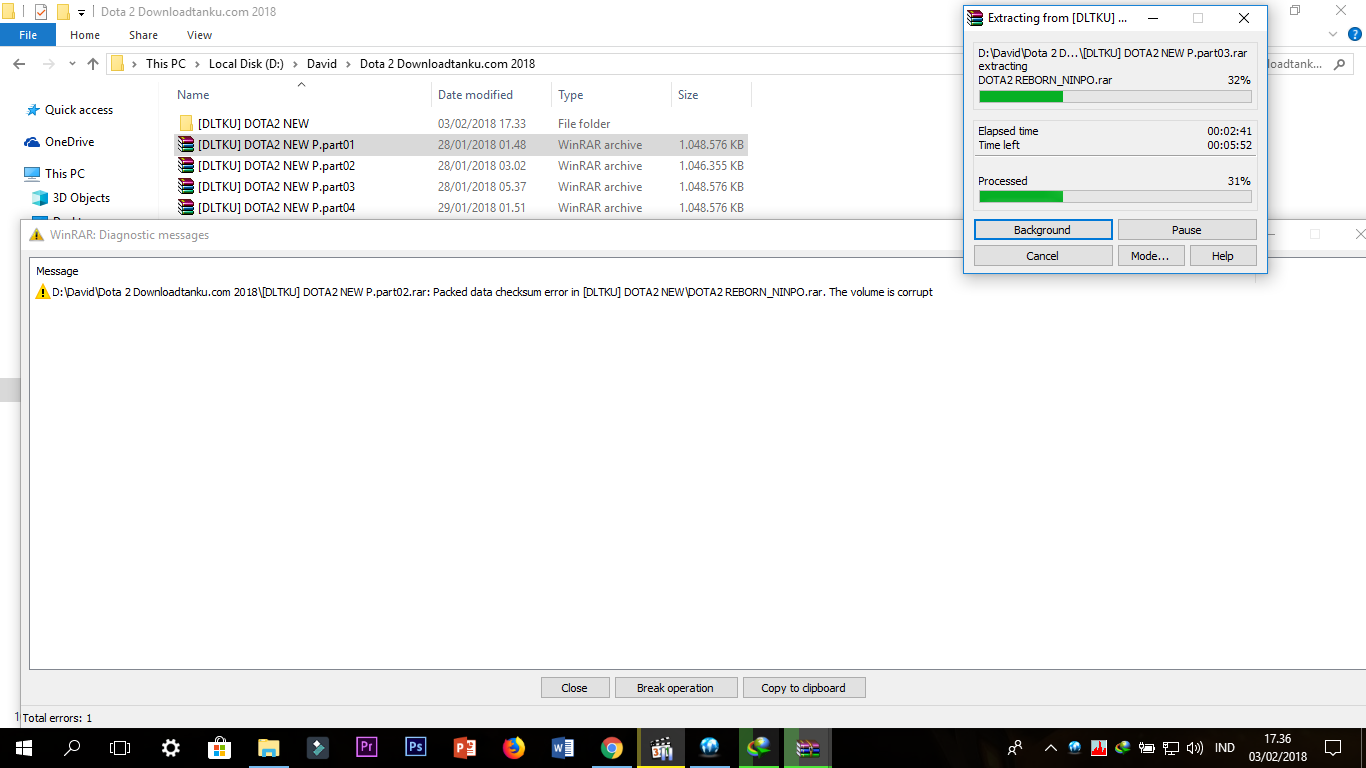Viewport: 1366px width, 768px height.
Task: Click Break operation button
Action: 675,688
